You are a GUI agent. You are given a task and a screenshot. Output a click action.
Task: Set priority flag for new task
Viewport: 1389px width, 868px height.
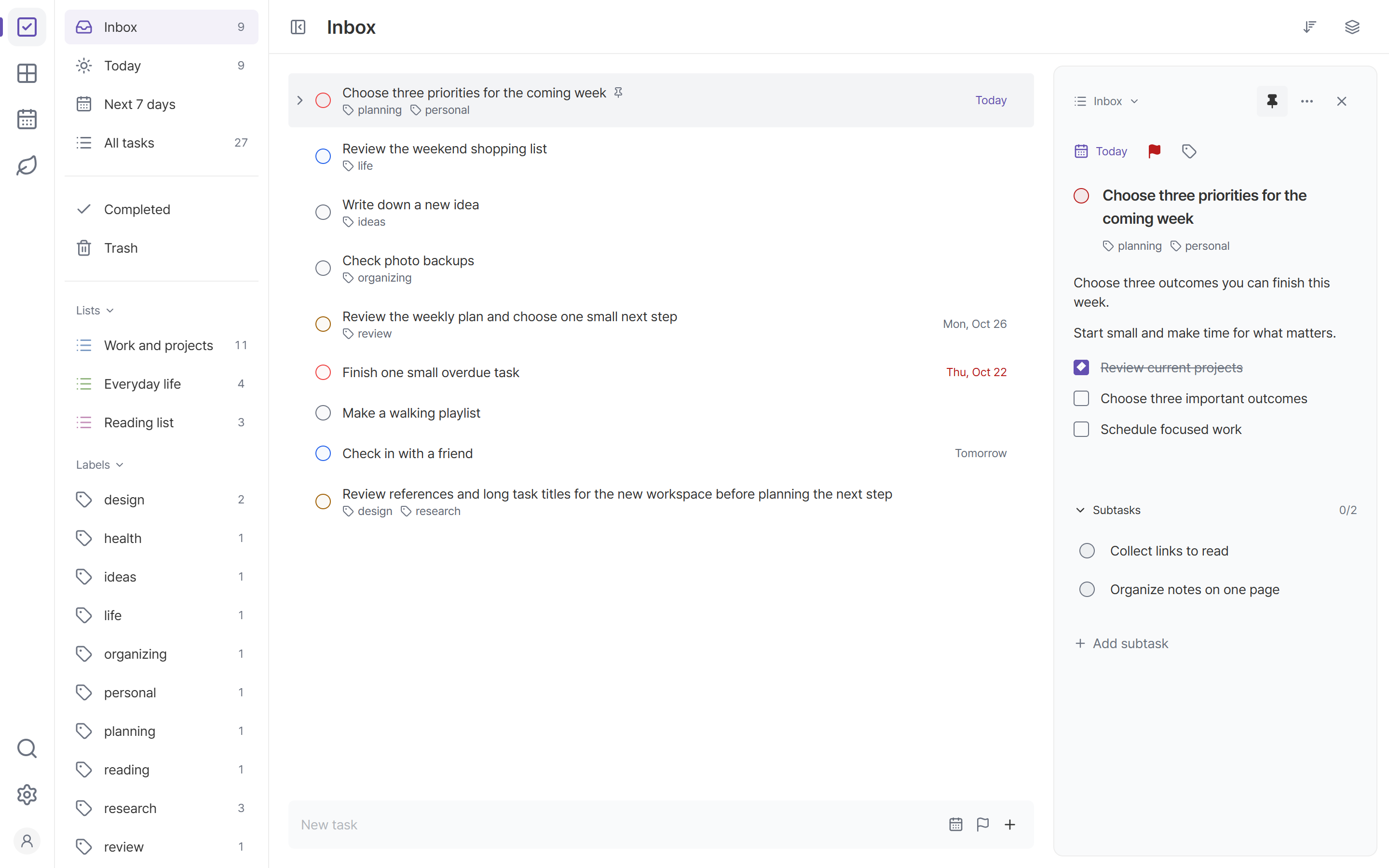click(982, 825)
